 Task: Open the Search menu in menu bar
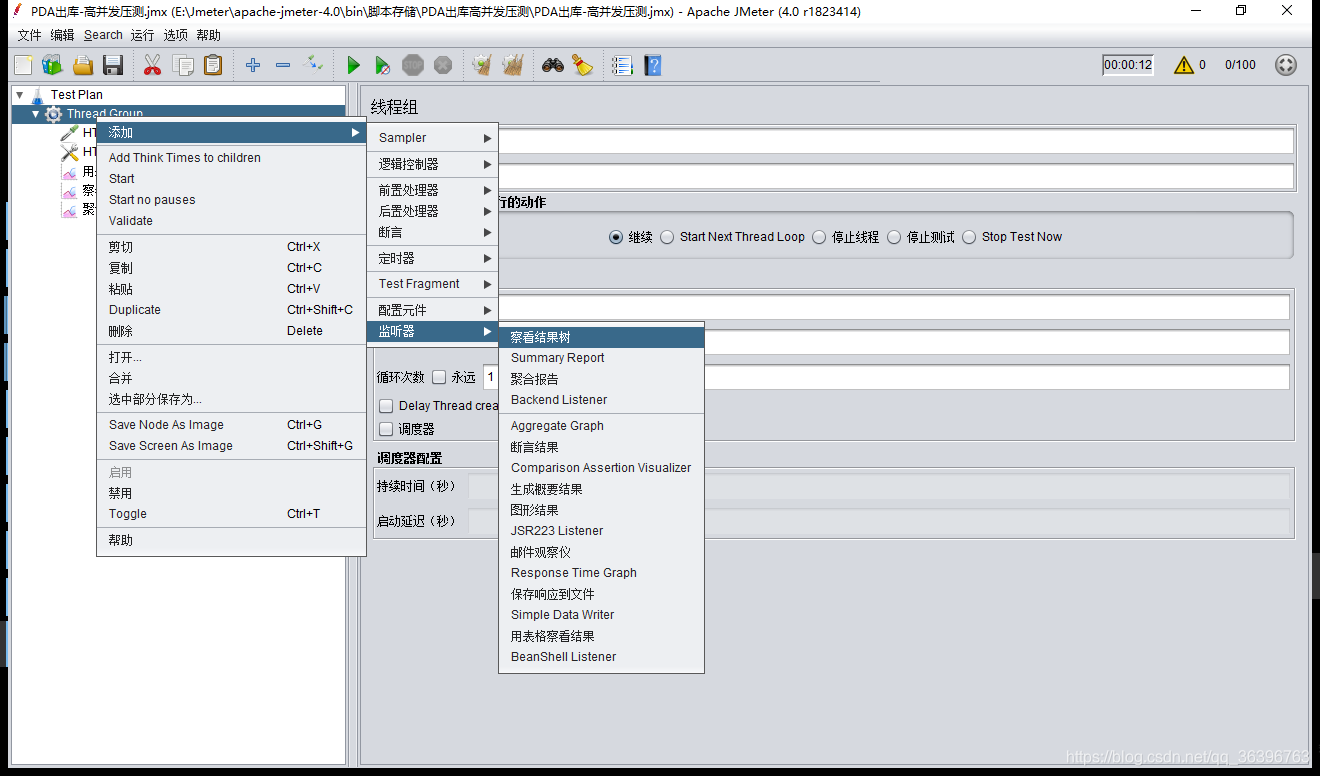(x=103, y=35)
